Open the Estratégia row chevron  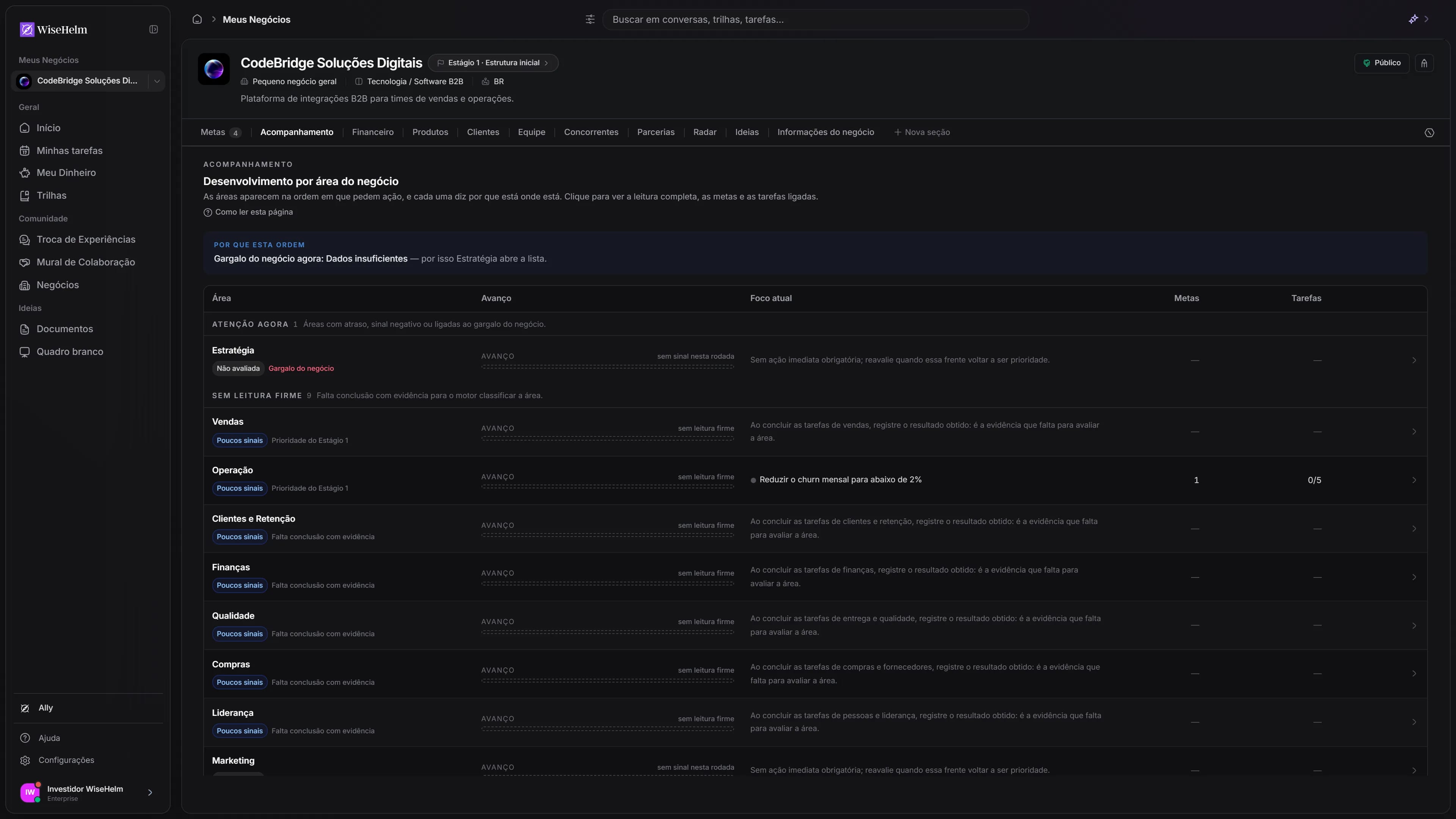pos(1414,360)
